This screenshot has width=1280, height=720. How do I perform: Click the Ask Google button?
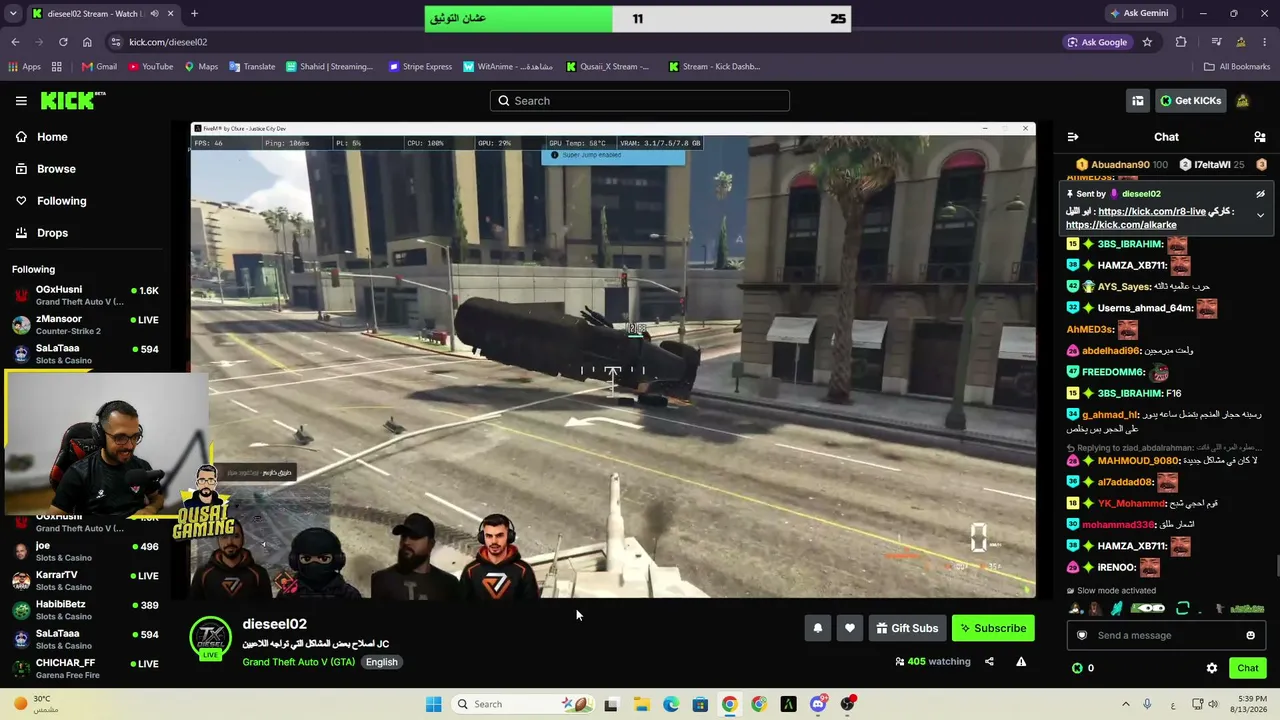tap(1097, 42)
